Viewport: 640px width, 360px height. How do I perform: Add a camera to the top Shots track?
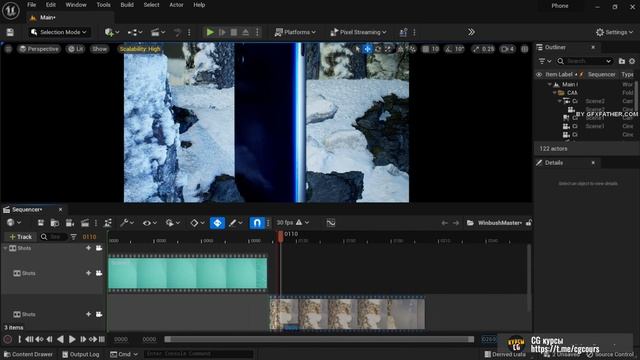99,248
